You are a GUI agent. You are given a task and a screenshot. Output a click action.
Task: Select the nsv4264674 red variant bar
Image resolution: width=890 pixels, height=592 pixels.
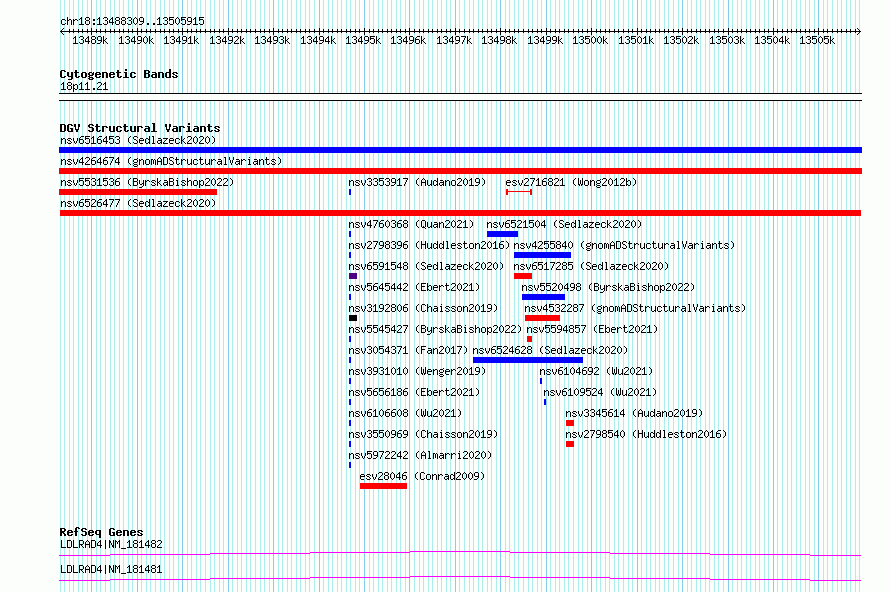point(460,171)
